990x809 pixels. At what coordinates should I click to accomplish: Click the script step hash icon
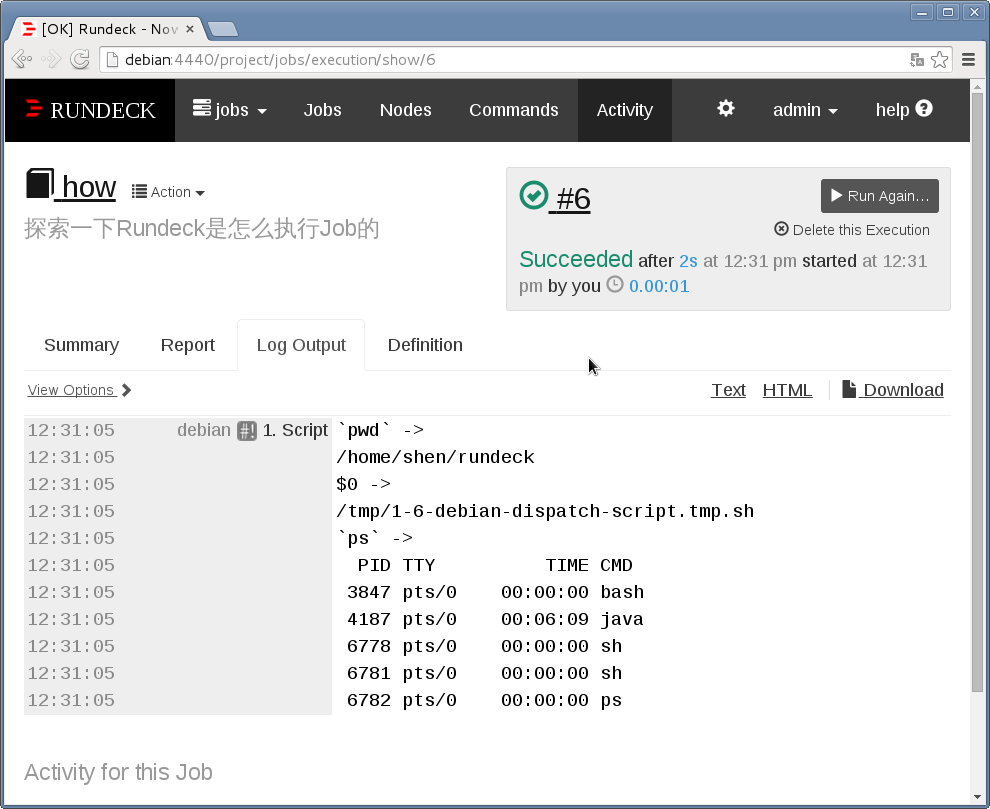[x=247, y=431]
